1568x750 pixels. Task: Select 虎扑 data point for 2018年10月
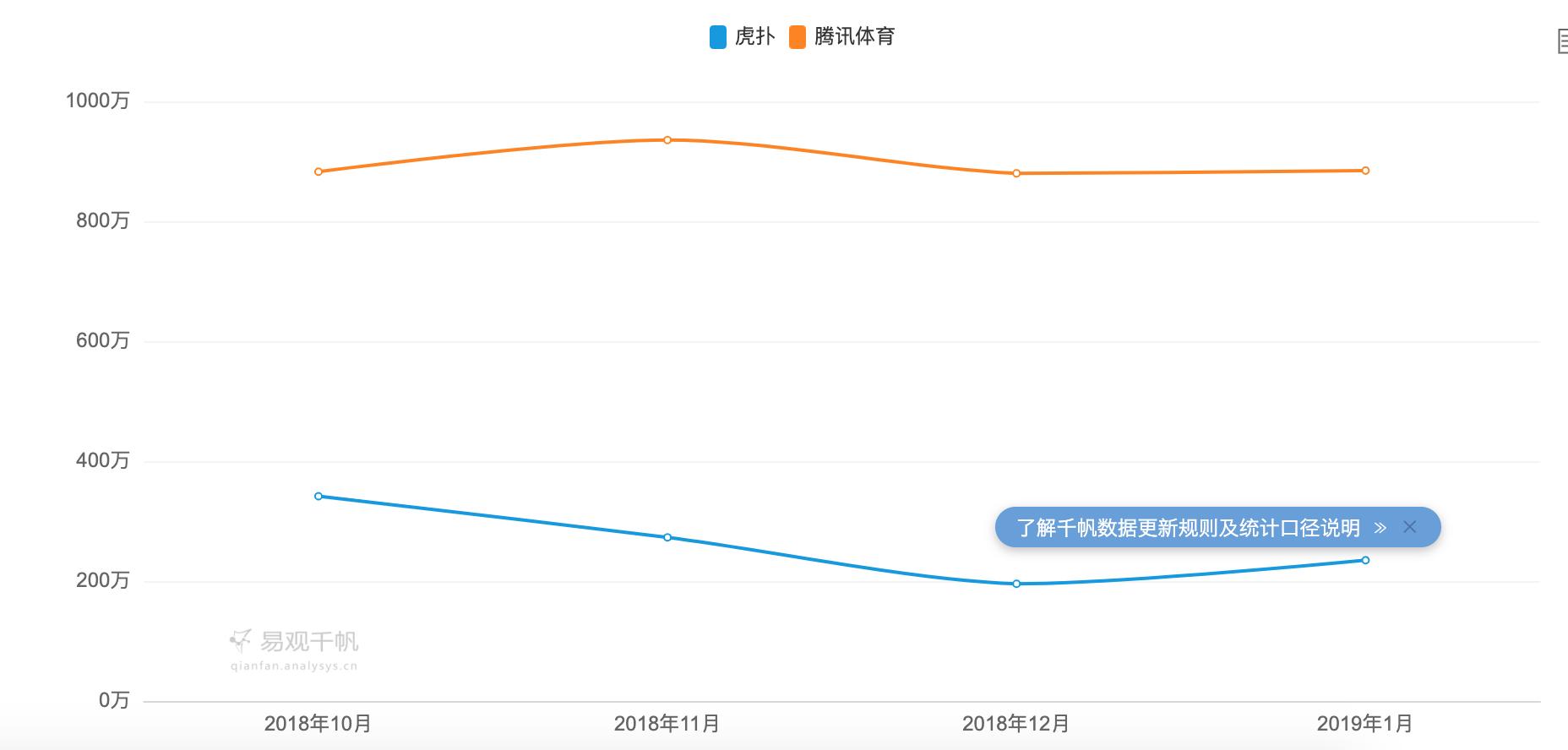(x=318, y=497)
